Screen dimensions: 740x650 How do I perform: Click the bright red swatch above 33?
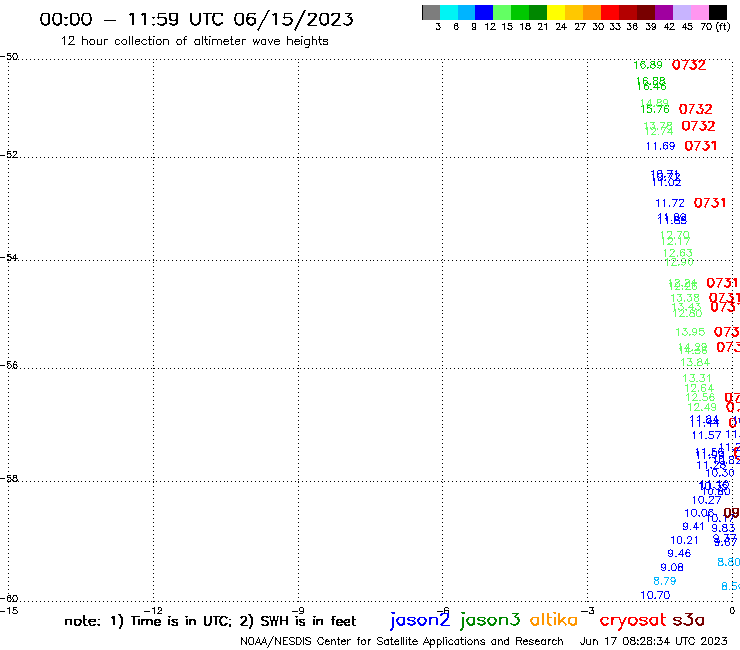pyautogui.click(x=610, y=12)
